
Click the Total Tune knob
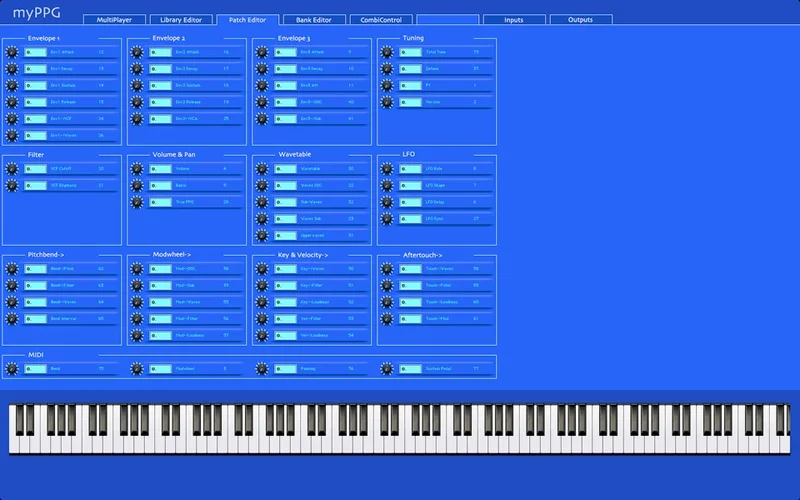[x=387, y=52]
